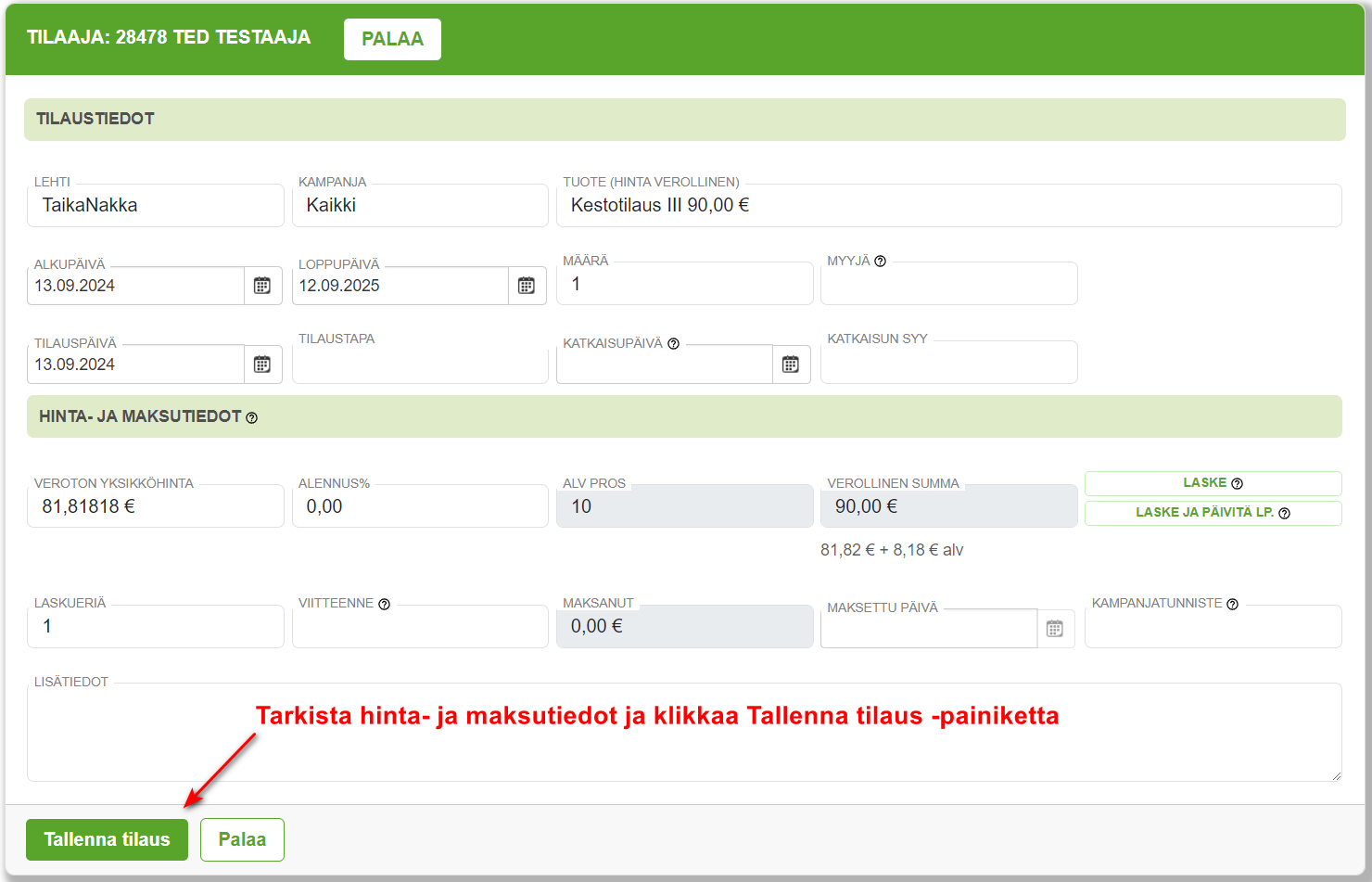Click the Tilaustiedot section header
The width and height of the screenshot is (1372, 882).
point(684,120)
